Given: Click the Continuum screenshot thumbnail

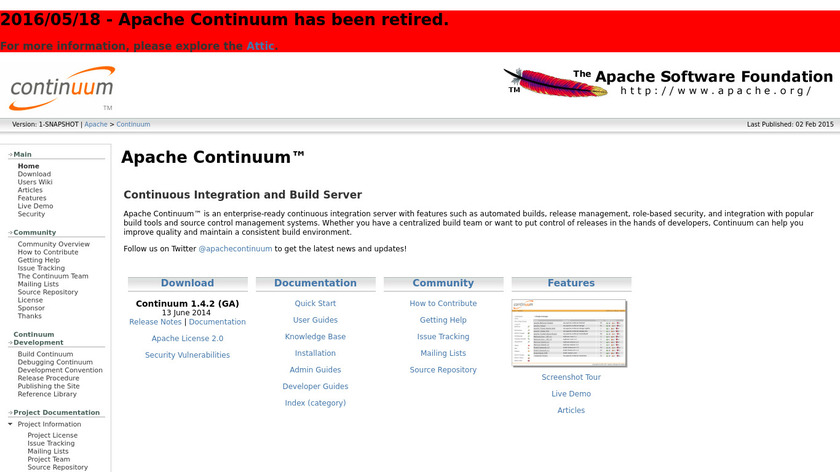Looking at the screenshot, I should [569, 333].
